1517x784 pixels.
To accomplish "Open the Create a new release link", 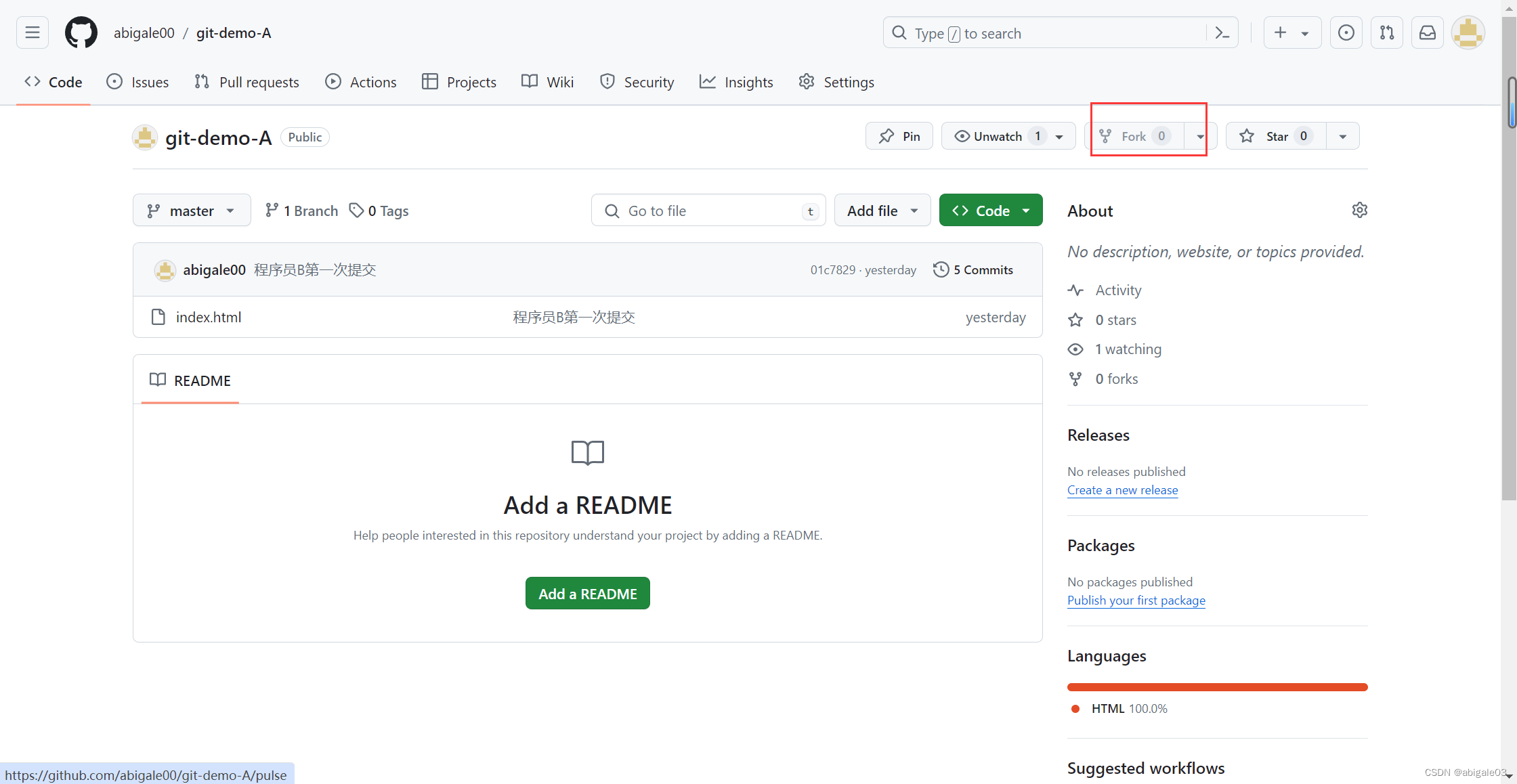I will pos(1122,489).
